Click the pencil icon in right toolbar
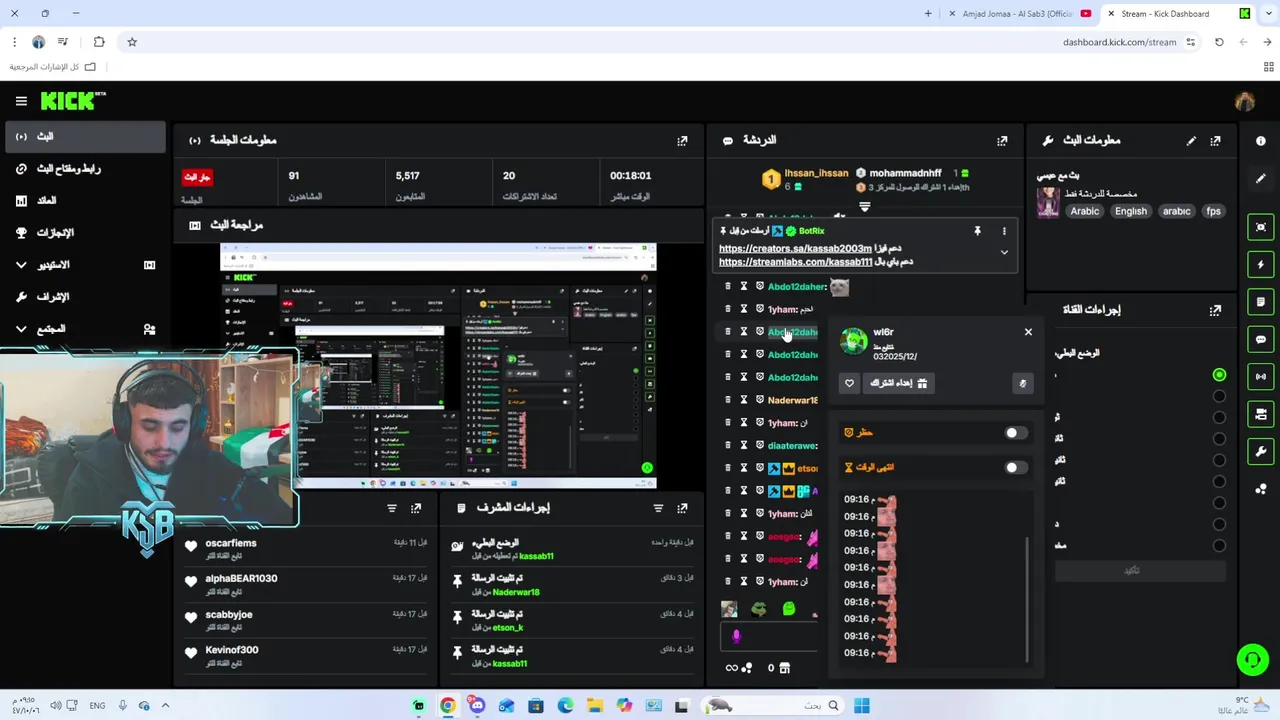Image resolution: width=1280 pixels, height=720 pixels. pyautogui.click(x=1260, y=178)
